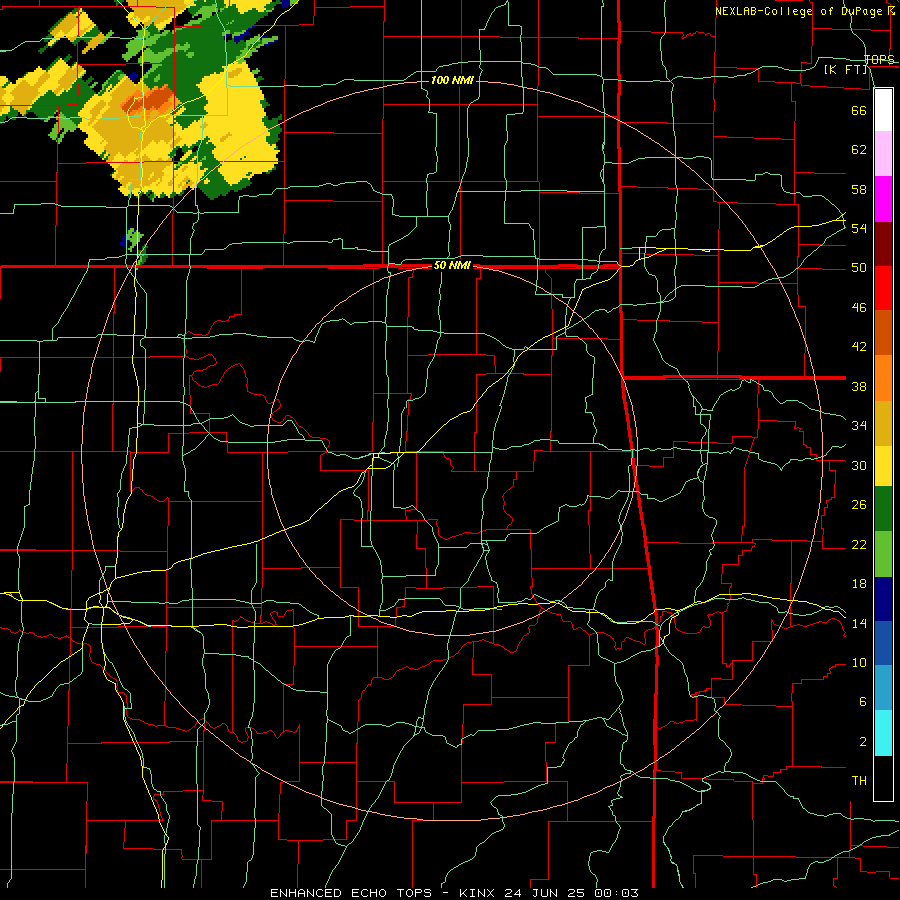Image resolution: width=900 pixels, height=900 pixels.
Task: Click the navy blue legend swatch near 18
Action: click(883, 599)
